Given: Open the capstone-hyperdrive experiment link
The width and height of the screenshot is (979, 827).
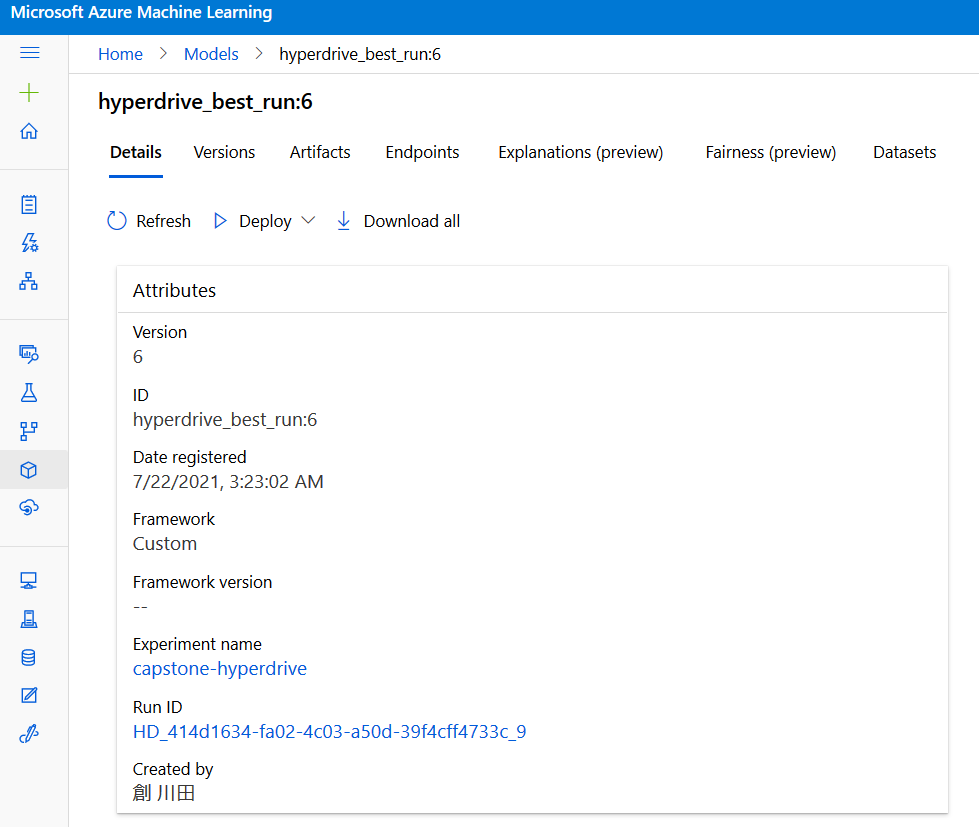Looking at the screenshot, I should tap(220, 668).
